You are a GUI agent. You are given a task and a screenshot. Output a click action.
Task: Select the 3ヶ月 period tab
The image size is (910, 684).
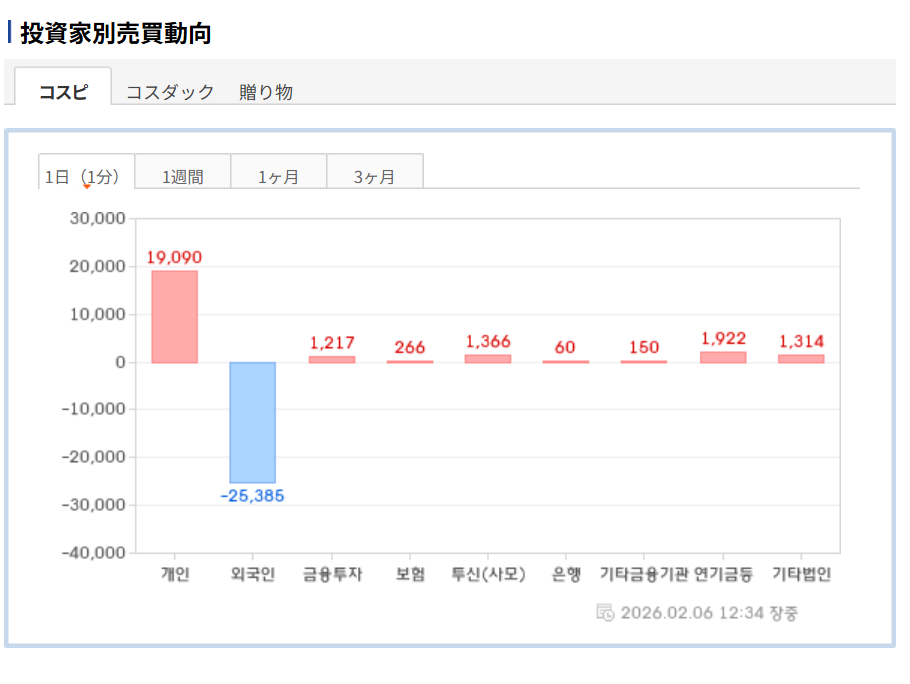coord(375,176)
